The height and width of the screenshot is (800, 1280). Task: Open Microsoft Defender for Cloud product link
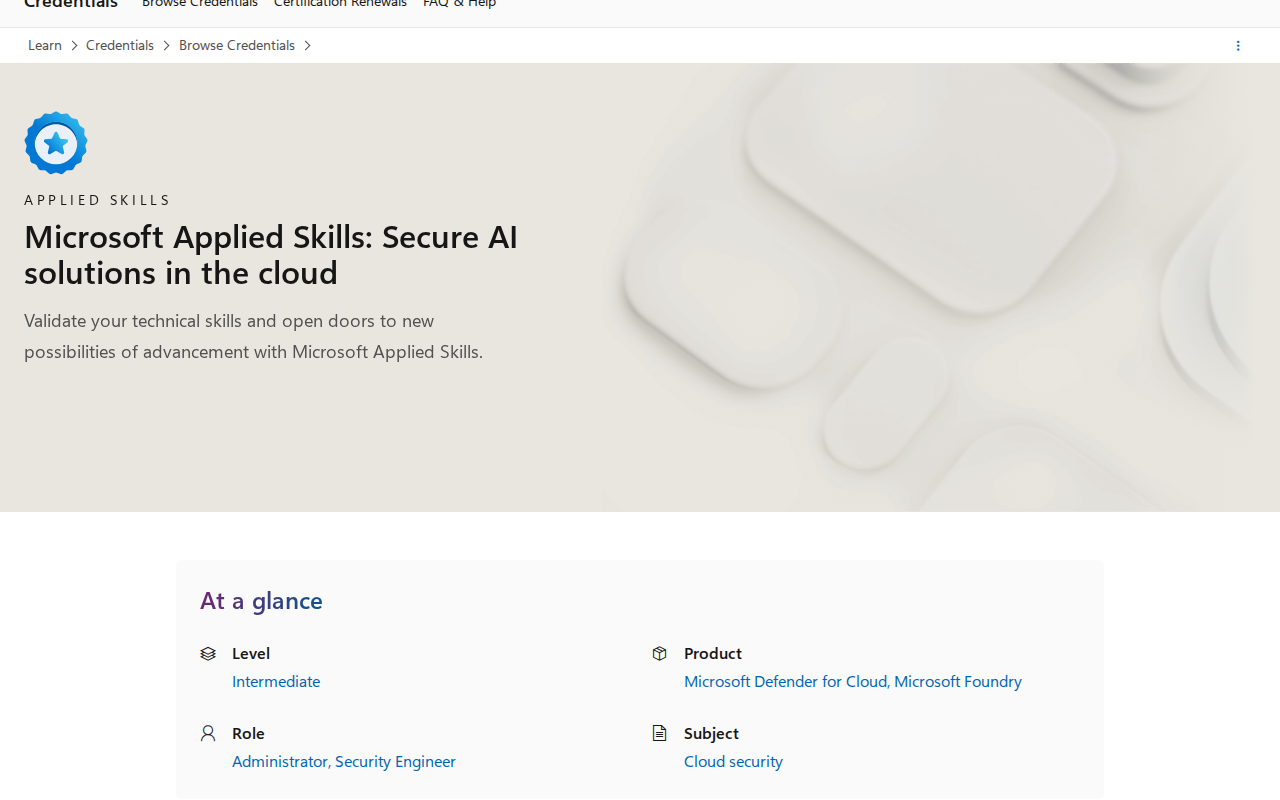click(x=785, y=681)
